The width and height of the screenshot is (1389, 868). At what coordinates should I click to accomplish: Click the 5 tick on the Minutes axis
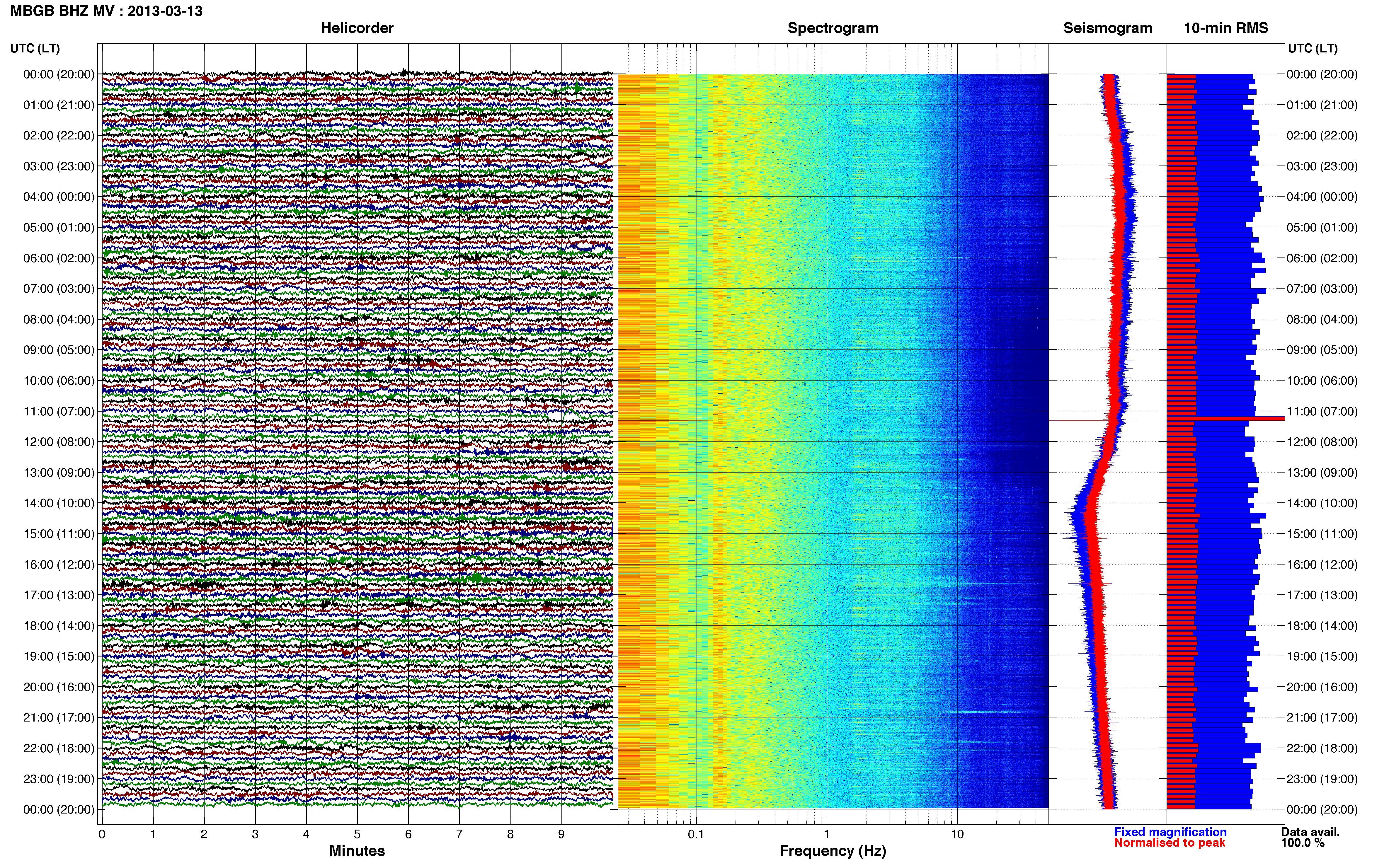tap(357, 835)
